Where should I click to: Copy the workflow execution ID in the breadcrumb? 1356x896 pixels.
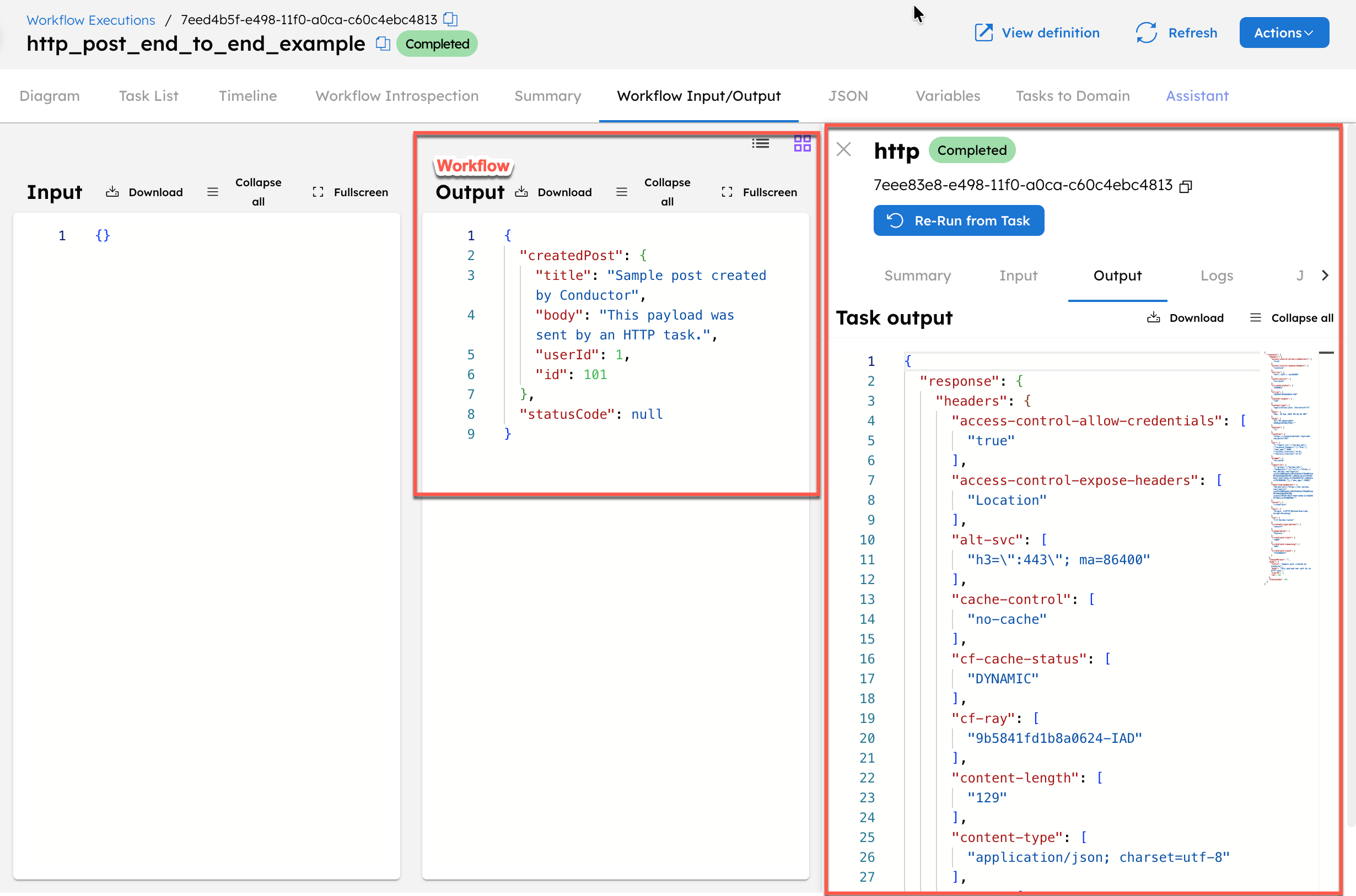pyautogui.click(x=450, y=19)
